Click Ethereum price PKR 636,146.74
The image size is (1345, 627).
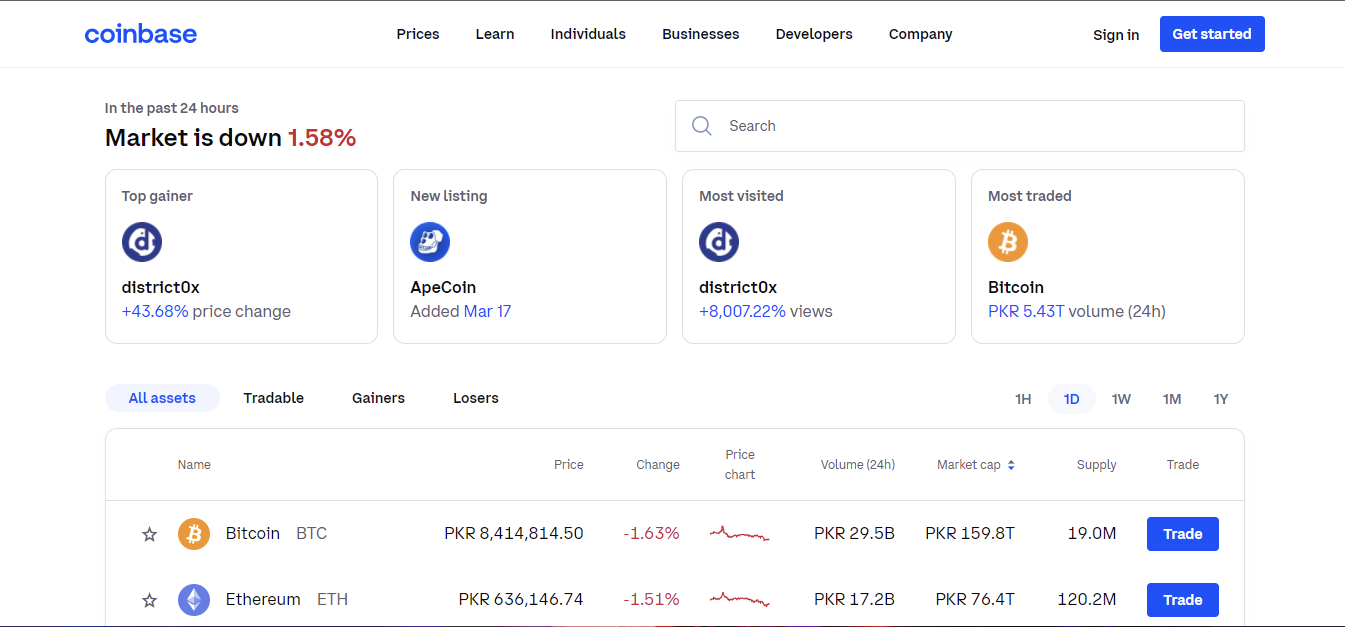(x=521, y=600)
